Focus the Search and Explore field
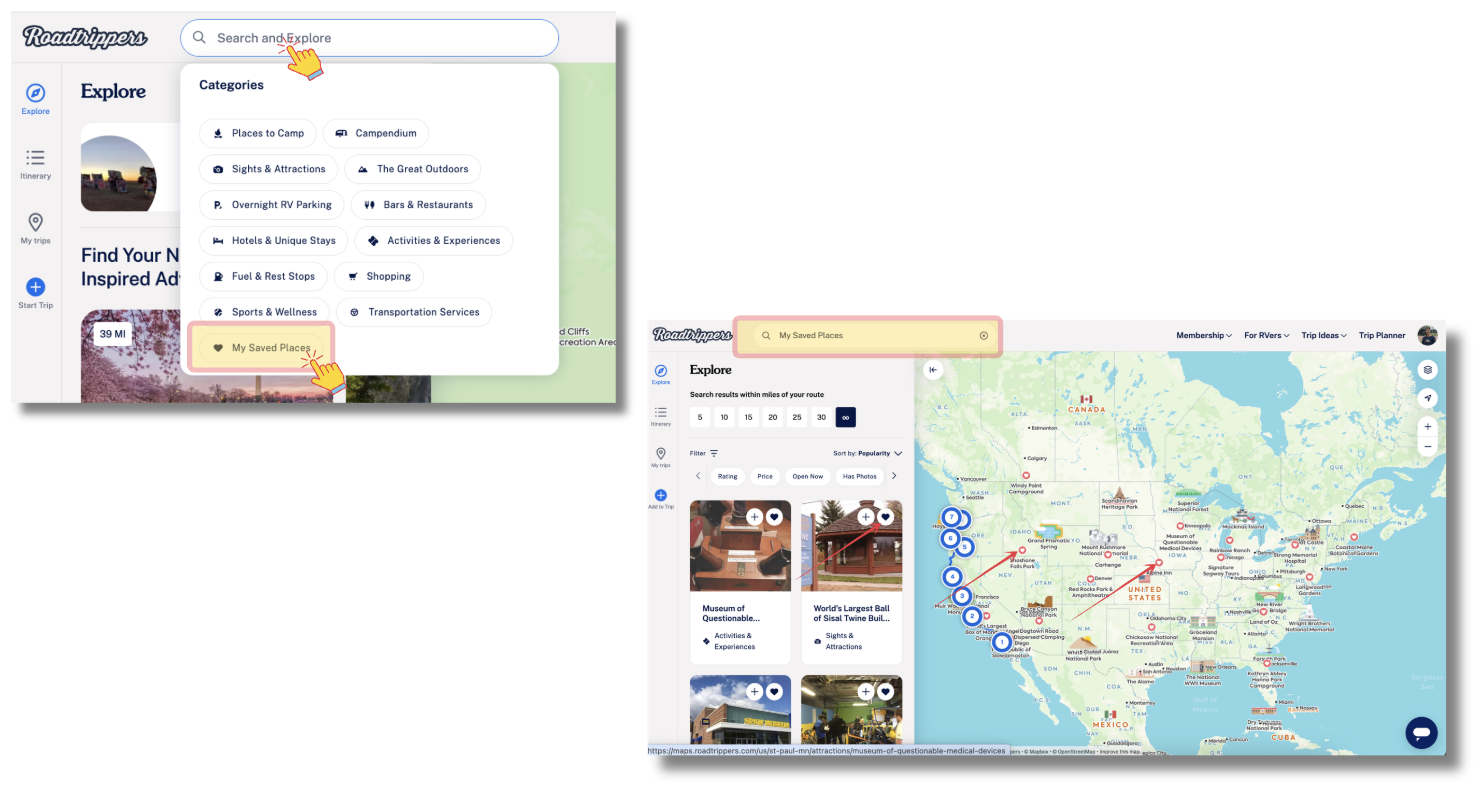1478x788 pixels. click(369, 38)
